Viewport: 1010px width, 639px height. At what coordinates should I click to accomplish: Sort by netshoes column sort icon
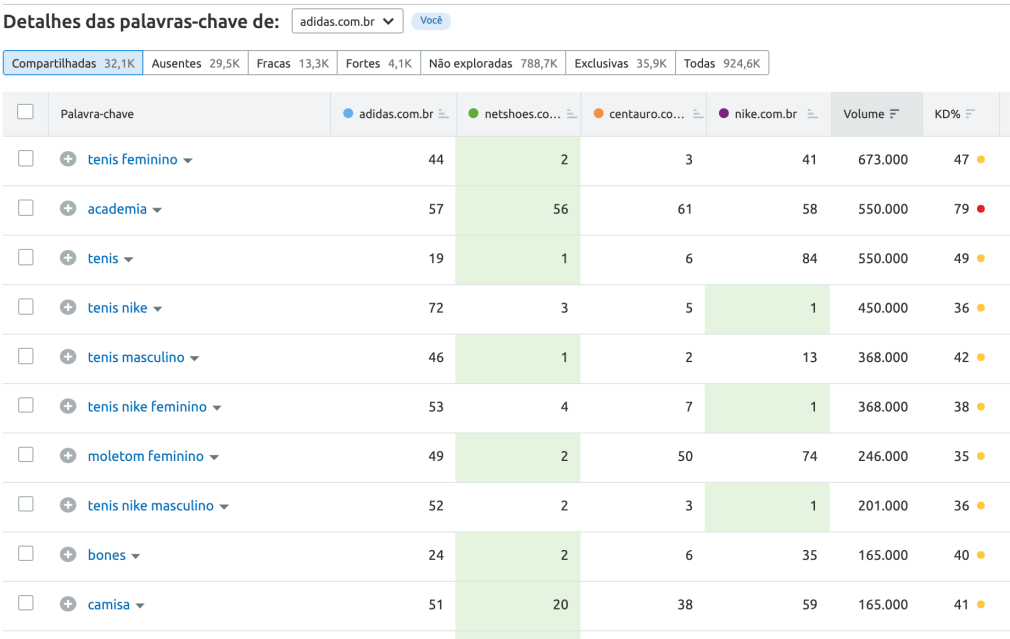(571, 114)
